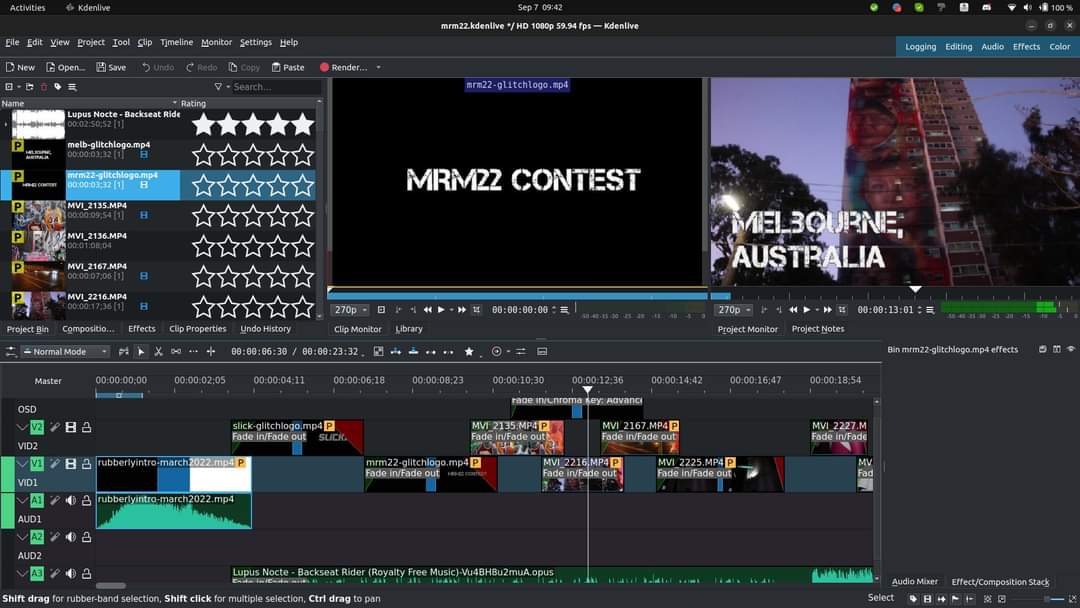Toggle the eye icon in the bin effects header
1080x608 pixels.
(x=1071, y=349)
